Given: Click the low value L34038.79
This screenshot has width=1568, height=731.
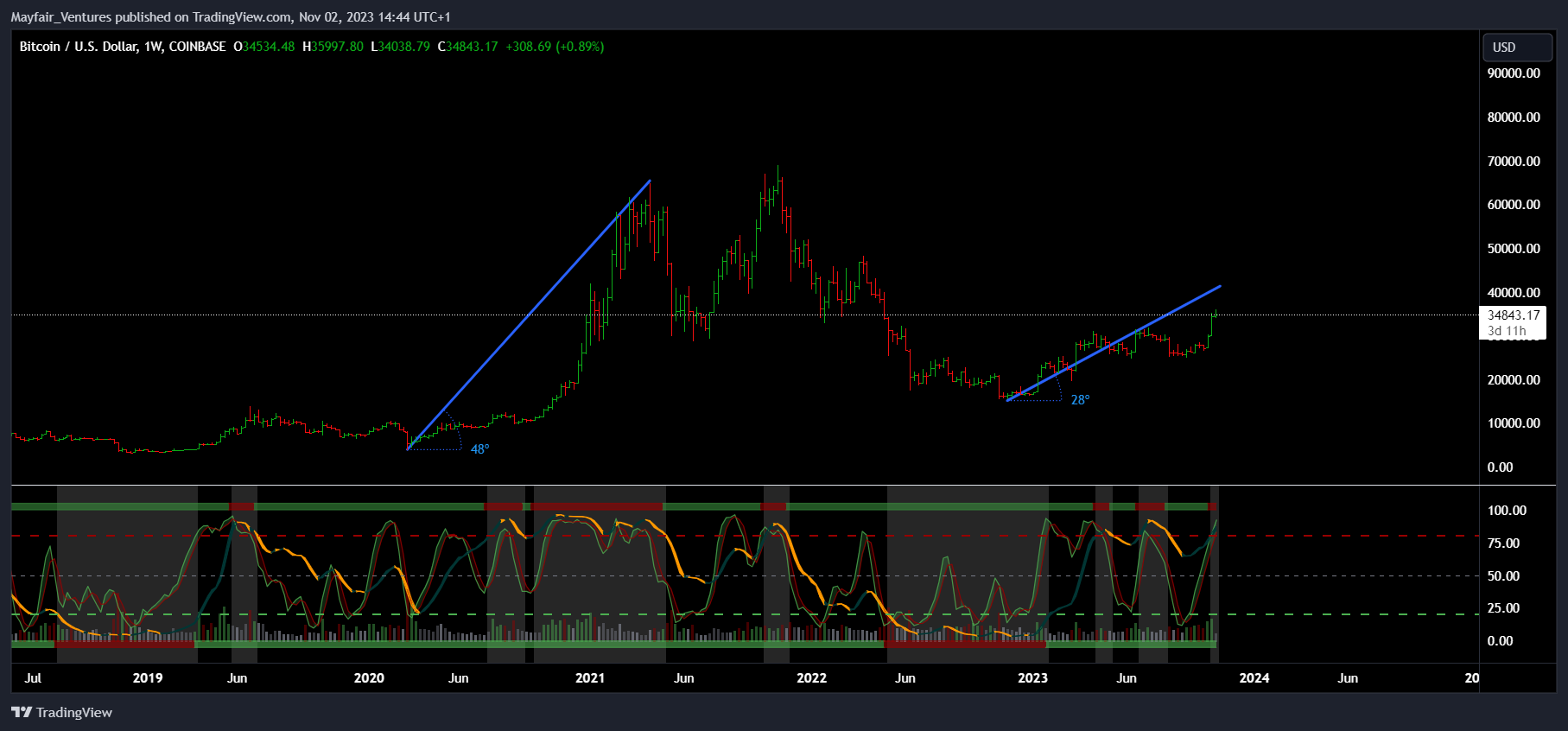Looking at the screenshot, I should 400,47.
